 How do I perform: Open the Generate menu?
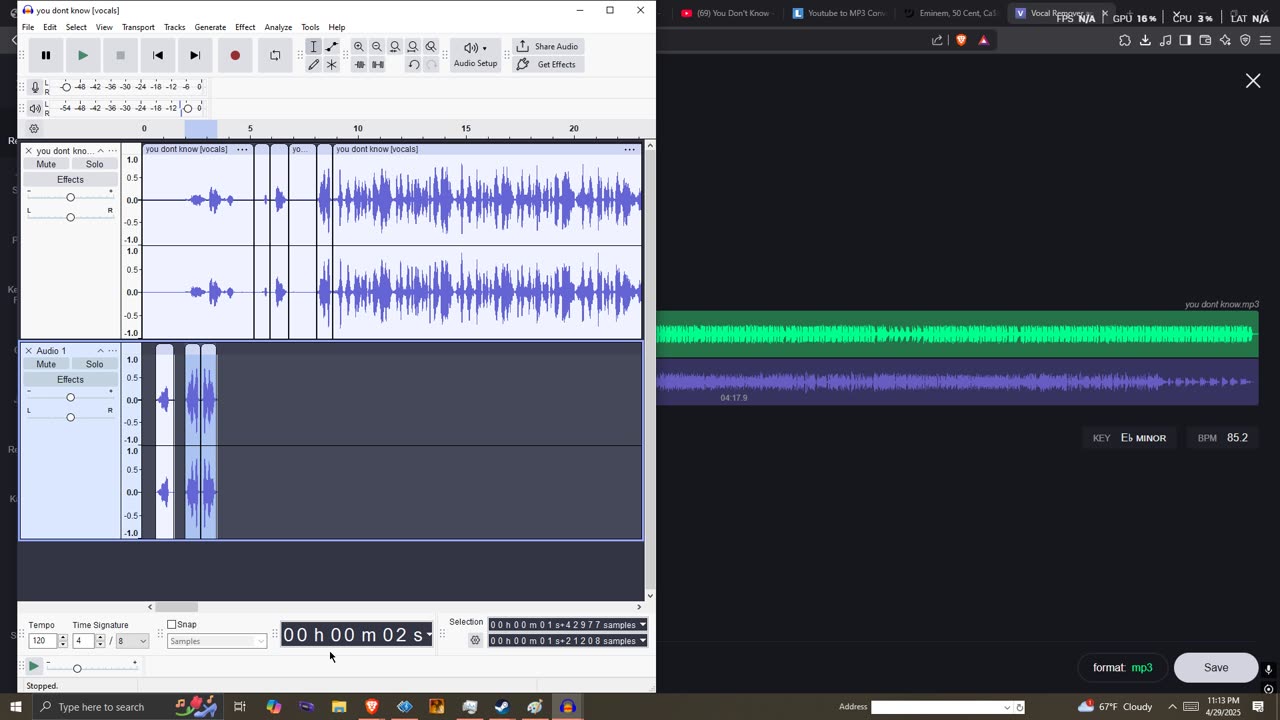pyautogui.click(x=210, y=27)
